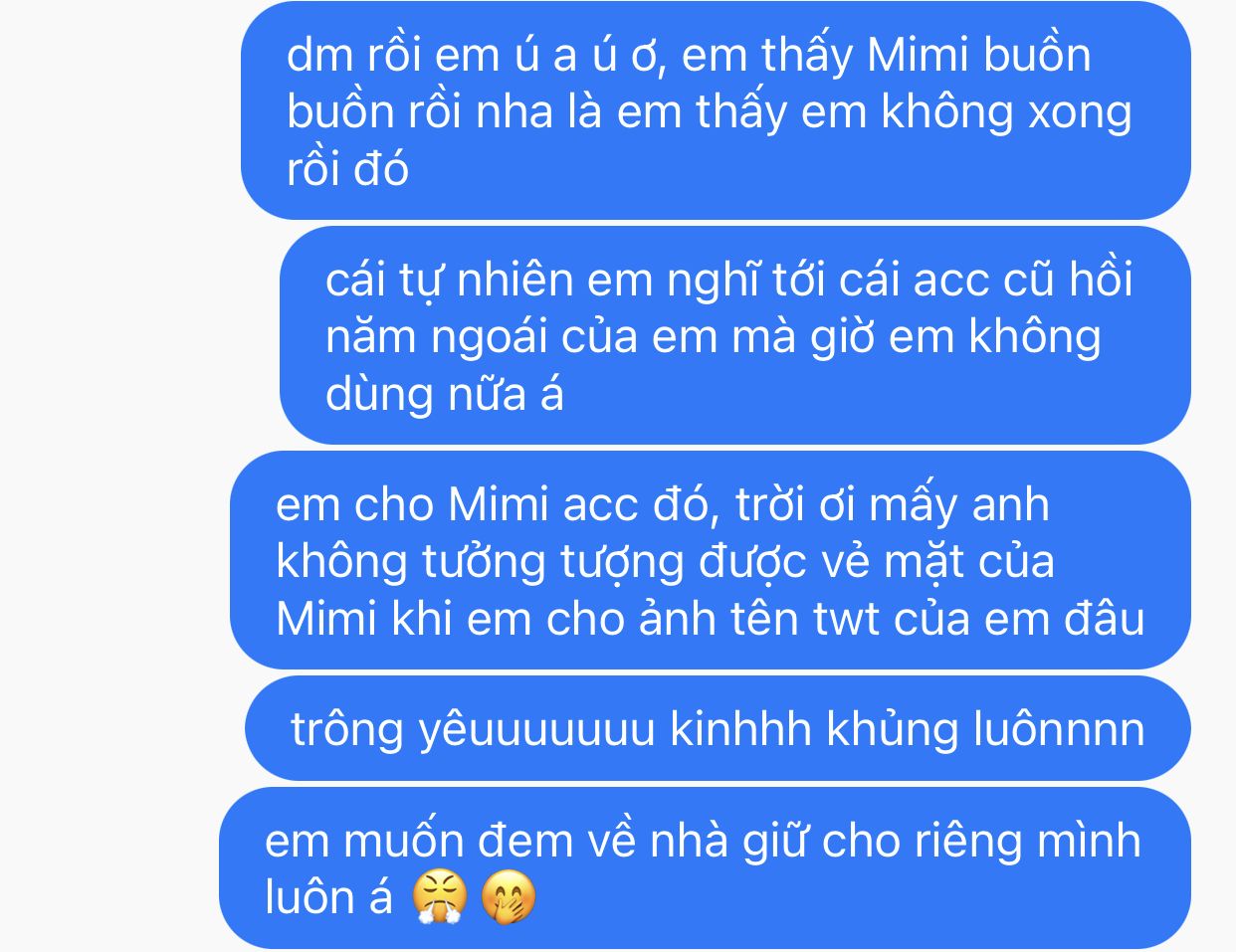Select the message about "cái acc cũ"
Image resolution: width=1236 pixels, height=952 pixels.
pos(735,335)
